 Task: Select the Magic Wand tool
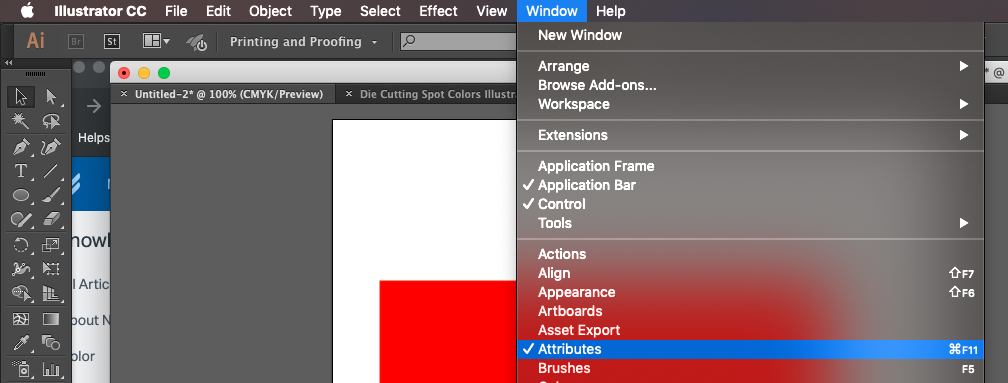[x=21, y=121]
